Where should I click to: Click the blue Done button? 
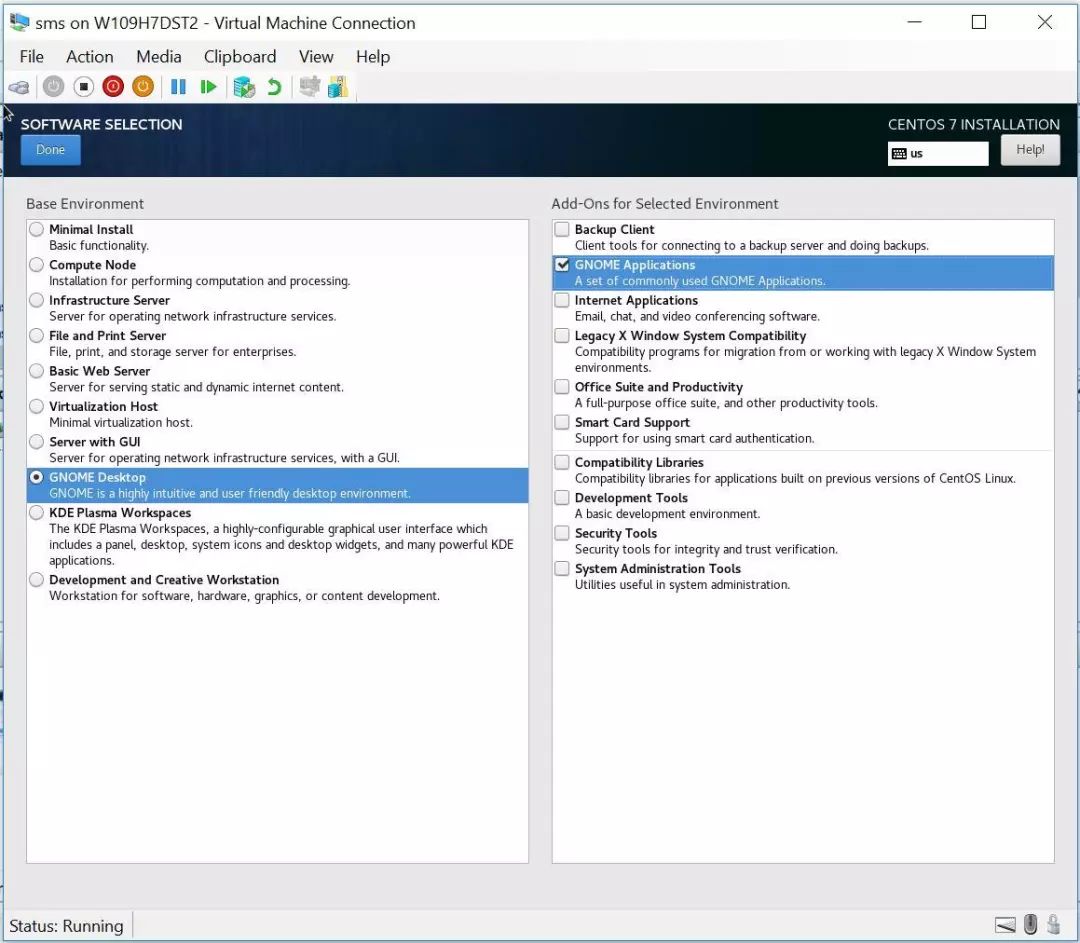click(x=50, y=149)
